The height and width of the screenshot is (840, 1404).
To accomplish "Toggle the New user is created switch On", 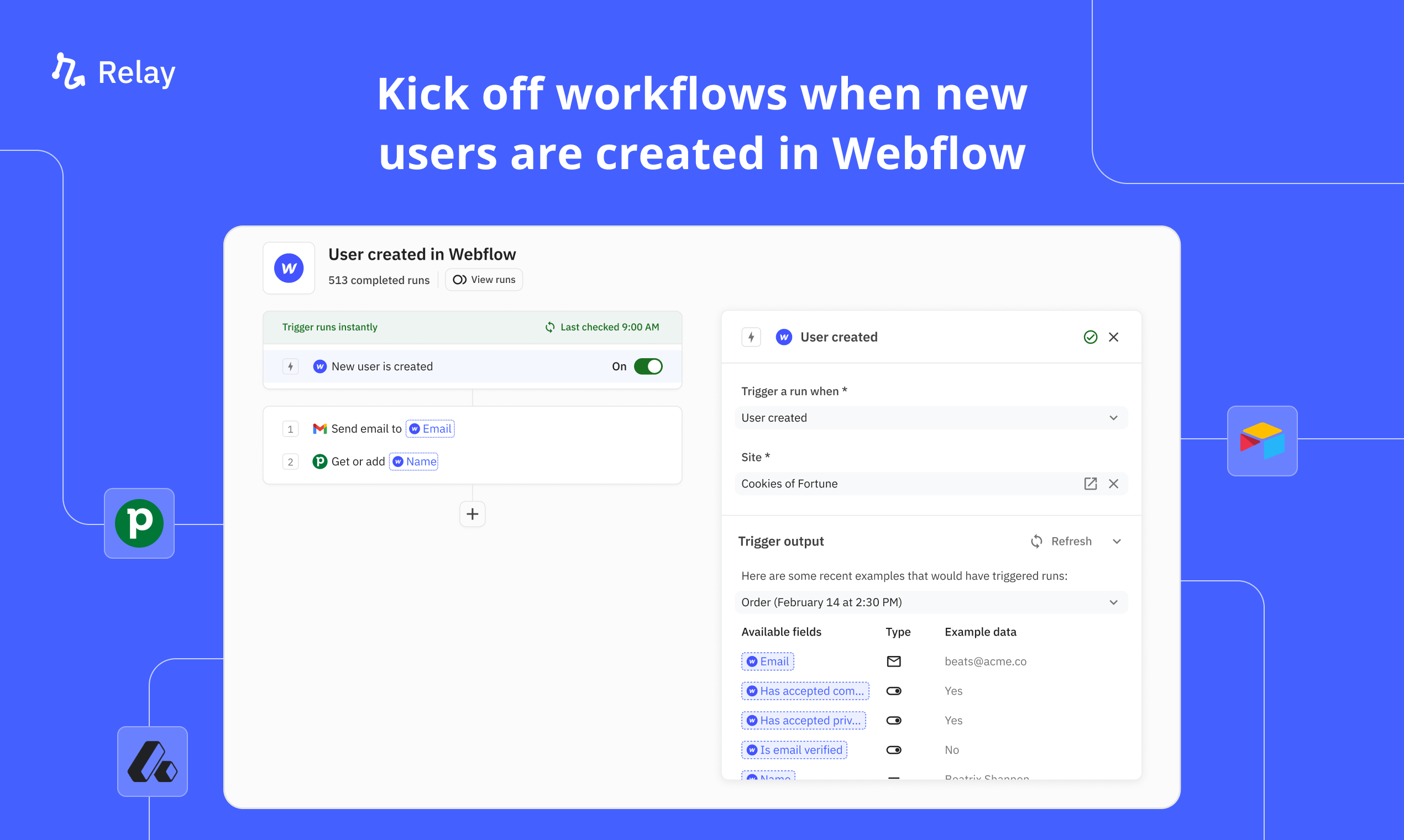I will pyautogui.click(x=649, y=365).
